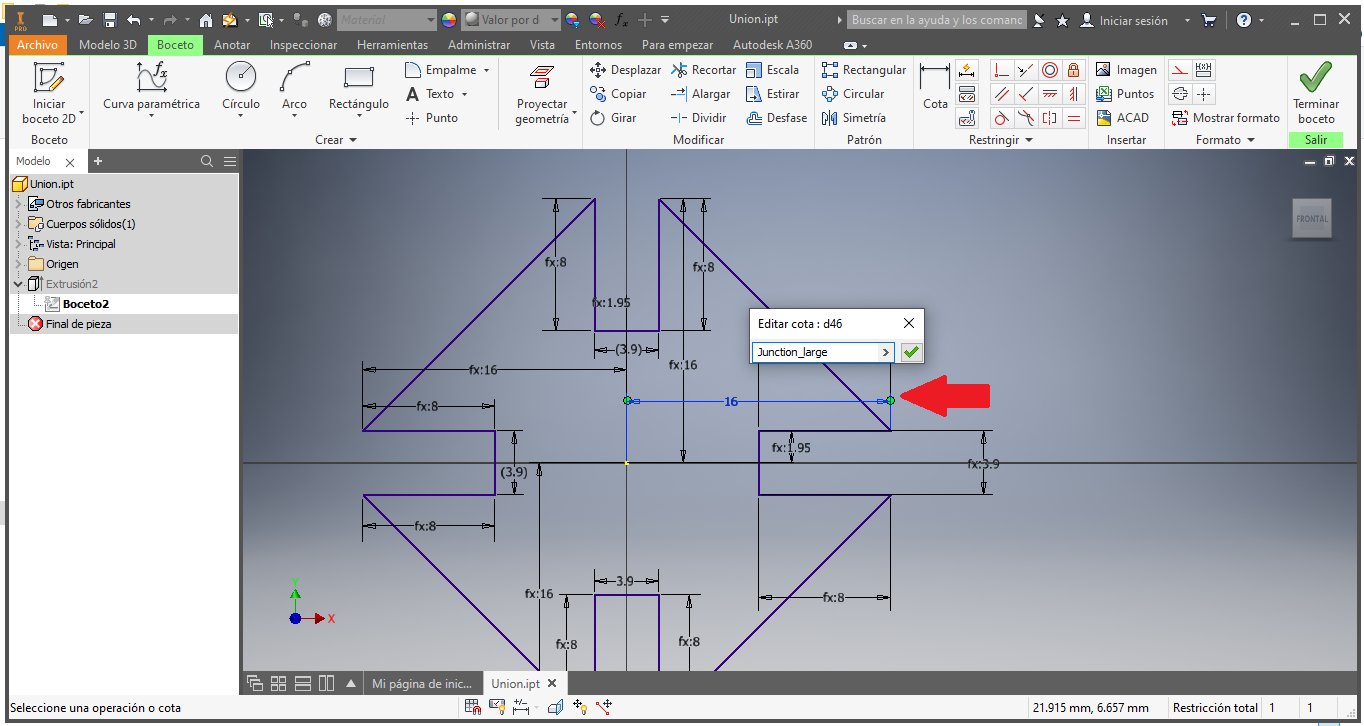Insert an ACAD file
Image resolution: width=1364 pixels, height=726 pixels.
(x=1122, y=118)
